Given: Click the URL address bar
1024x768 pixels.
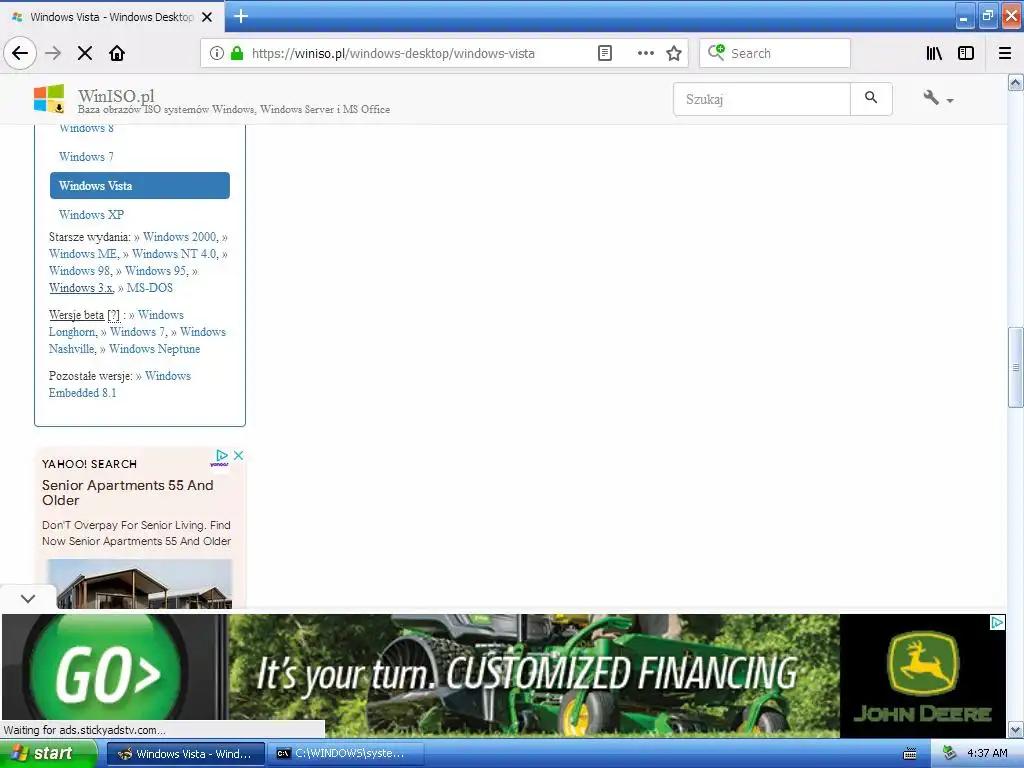Looking at the screenshot, I should [x=418, y=53].
